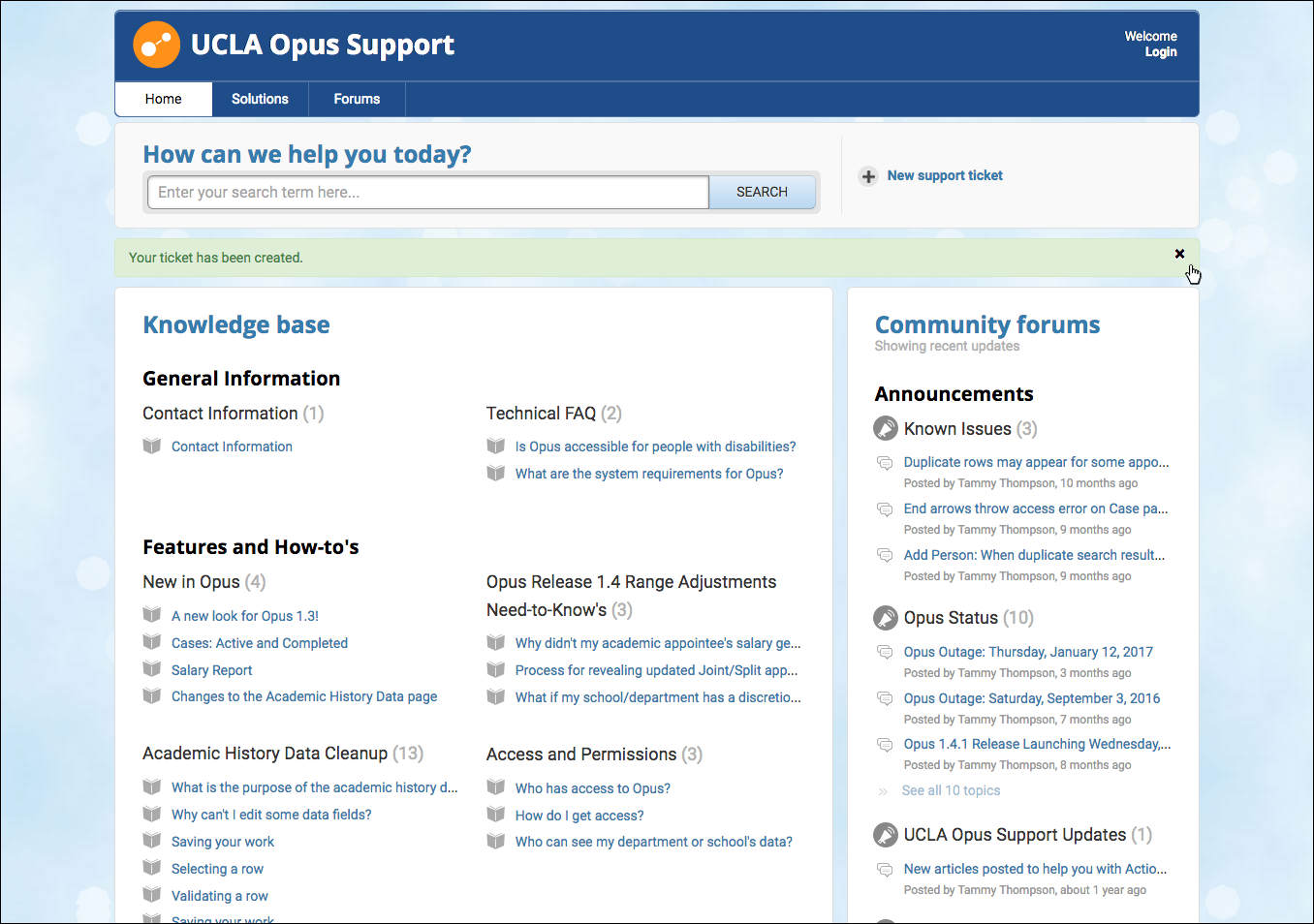Open the Community forums heading link

987,324
